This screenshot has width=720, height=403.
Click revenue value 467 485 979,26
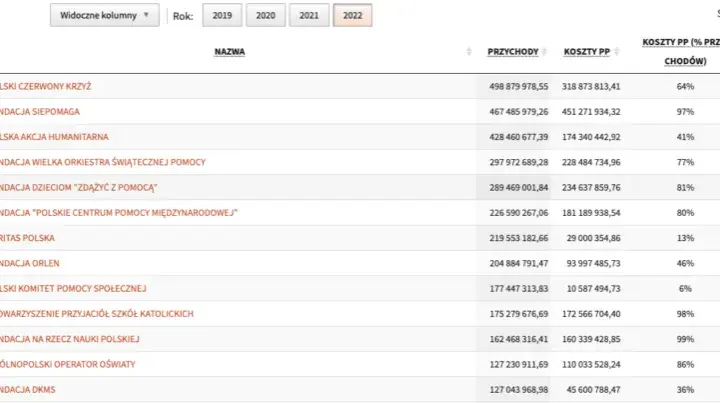pyautogui.click(x=518, y=112)
